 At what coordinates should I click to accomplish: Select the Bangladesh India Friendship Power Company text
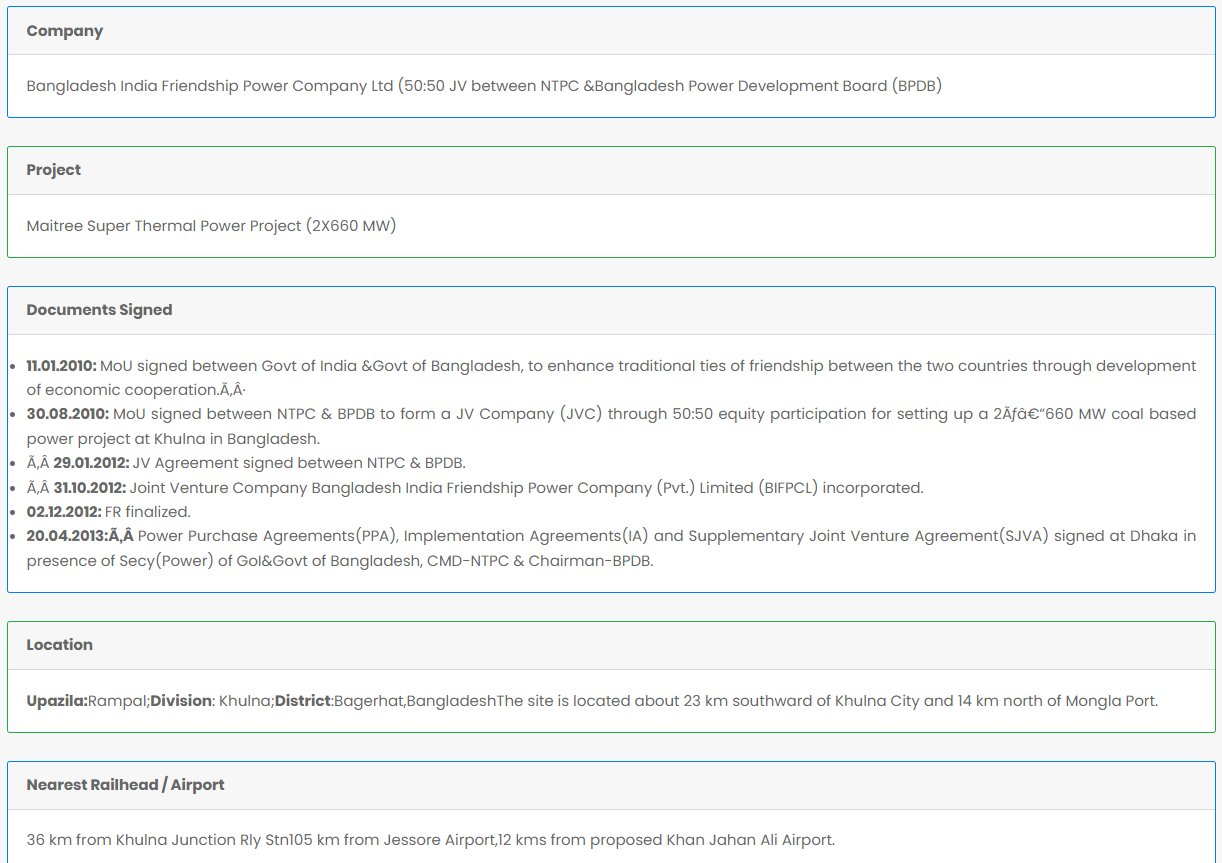484,86
